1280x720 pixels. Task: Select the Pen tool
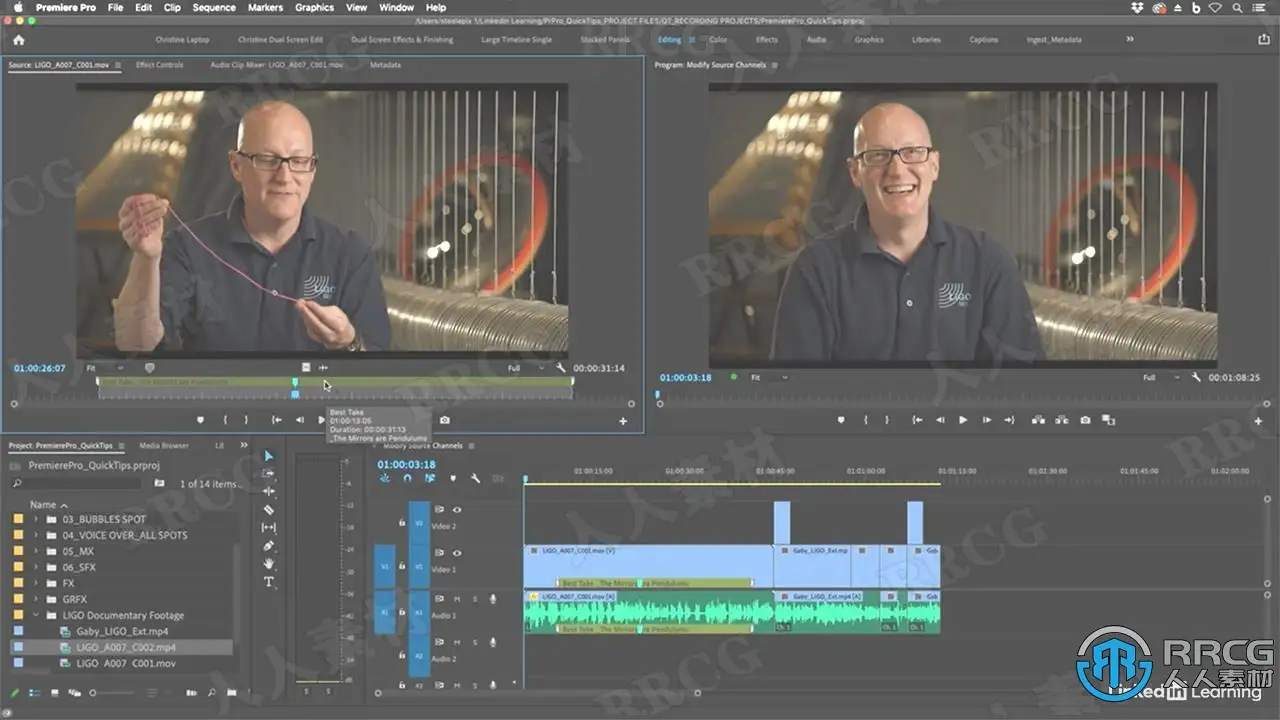(x=268, y=546)
